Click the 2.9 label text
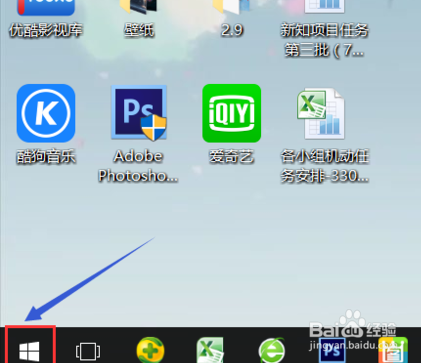Viewport: 426px width, 363px height. (232, 31)
